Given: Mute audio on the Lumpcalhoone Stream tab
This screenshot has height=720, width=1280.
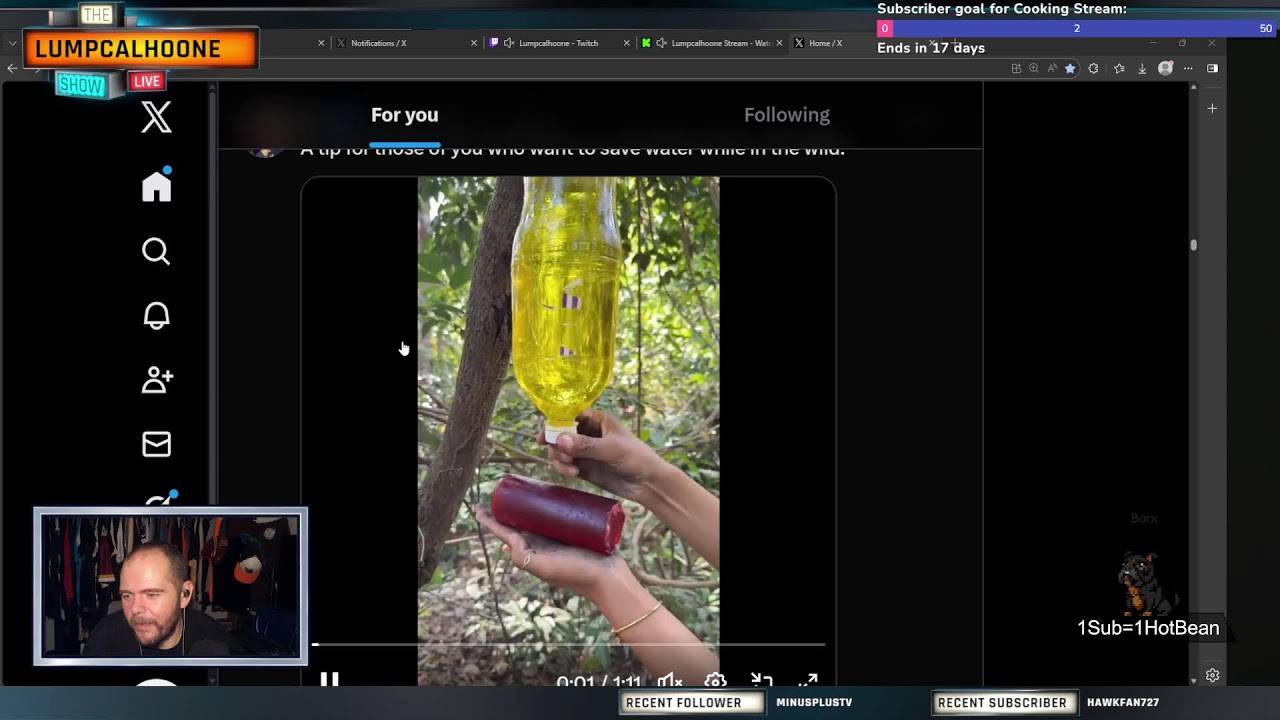Looking at the screenshot, I should [661, 43].
